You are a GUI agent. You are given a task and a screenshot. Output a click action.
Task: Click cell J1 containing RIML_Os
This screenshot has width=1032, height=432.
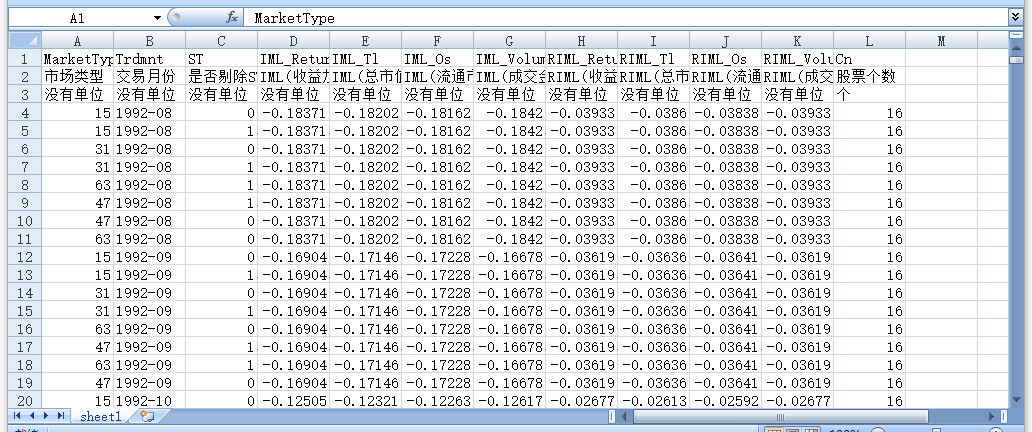pos(725,59)
